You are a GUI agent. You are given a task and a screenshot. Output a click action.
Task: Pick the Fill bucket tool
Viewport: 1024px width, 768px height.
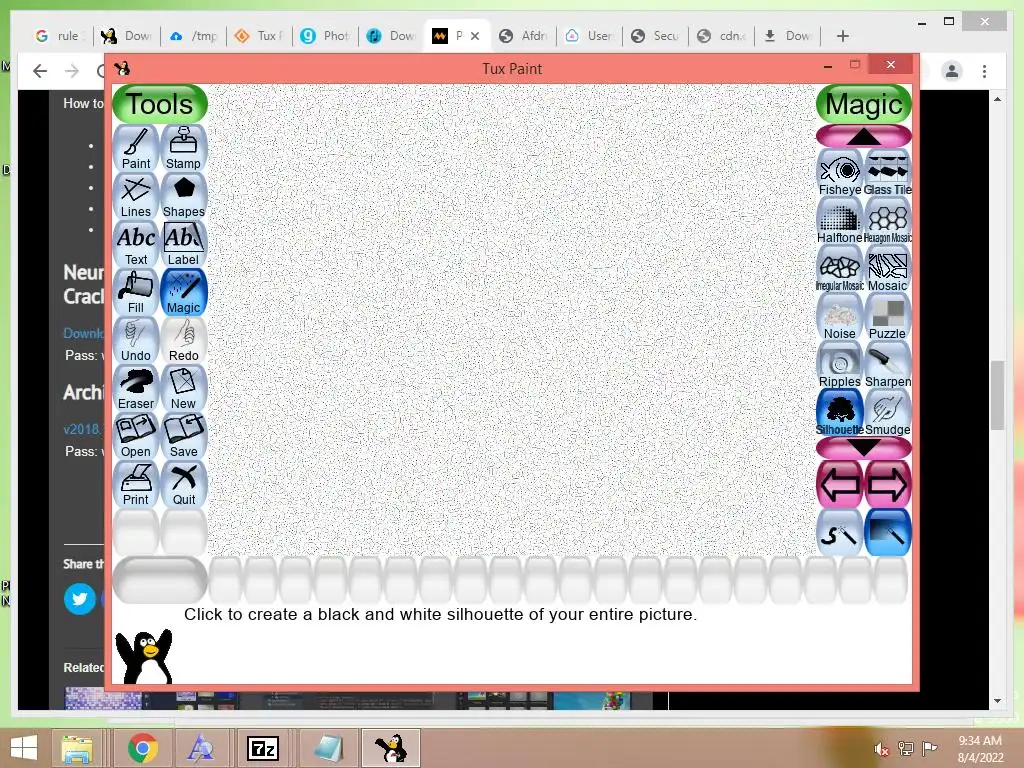pos(136,293)
